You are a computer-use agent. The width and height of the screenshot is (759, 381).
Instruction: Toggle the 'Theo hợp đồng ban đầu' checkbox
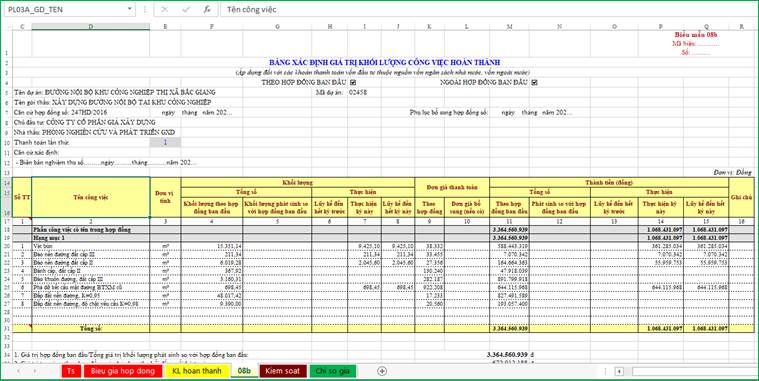(353, 82)
